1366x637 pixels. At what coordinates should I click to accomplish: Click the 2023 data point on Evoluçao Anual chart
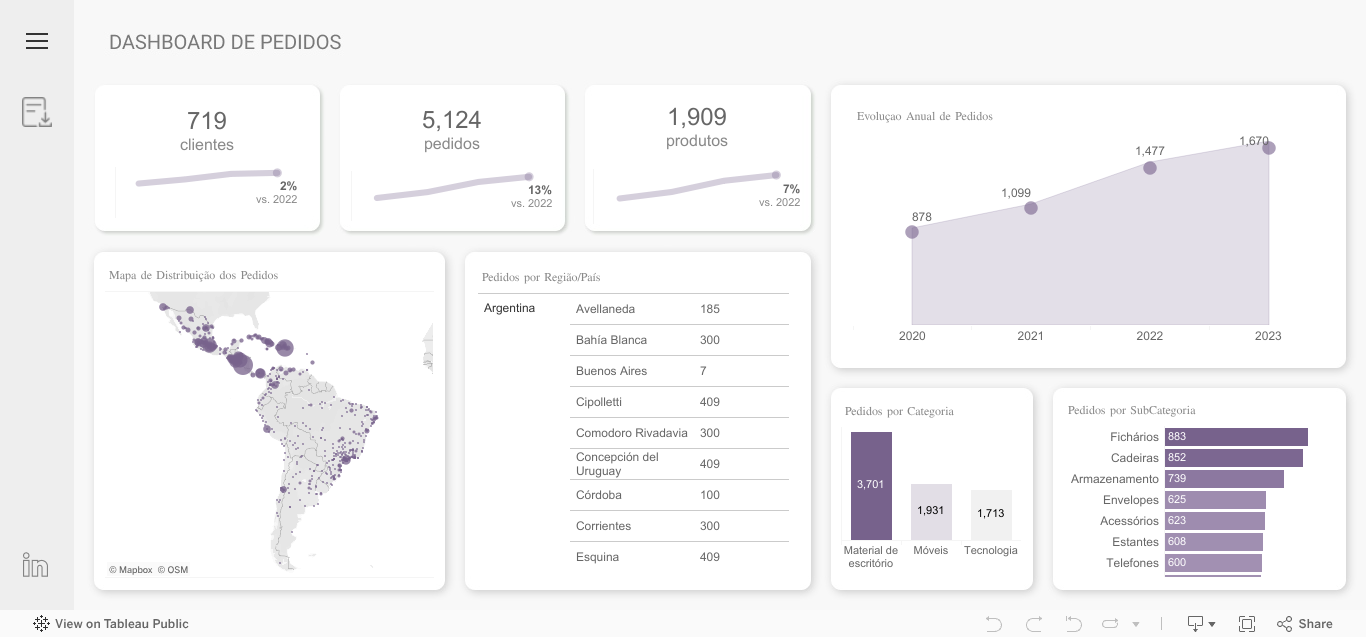(x=1268, y=148)
